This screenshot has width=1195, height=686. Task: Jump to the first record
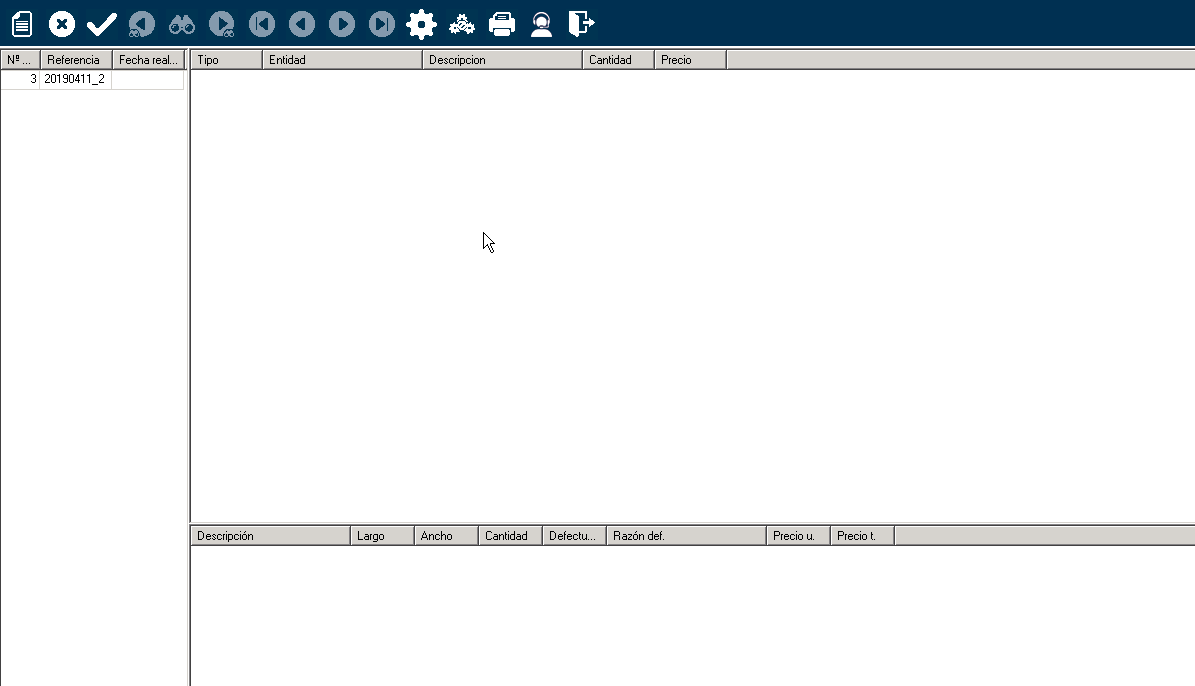click(262, 24)
